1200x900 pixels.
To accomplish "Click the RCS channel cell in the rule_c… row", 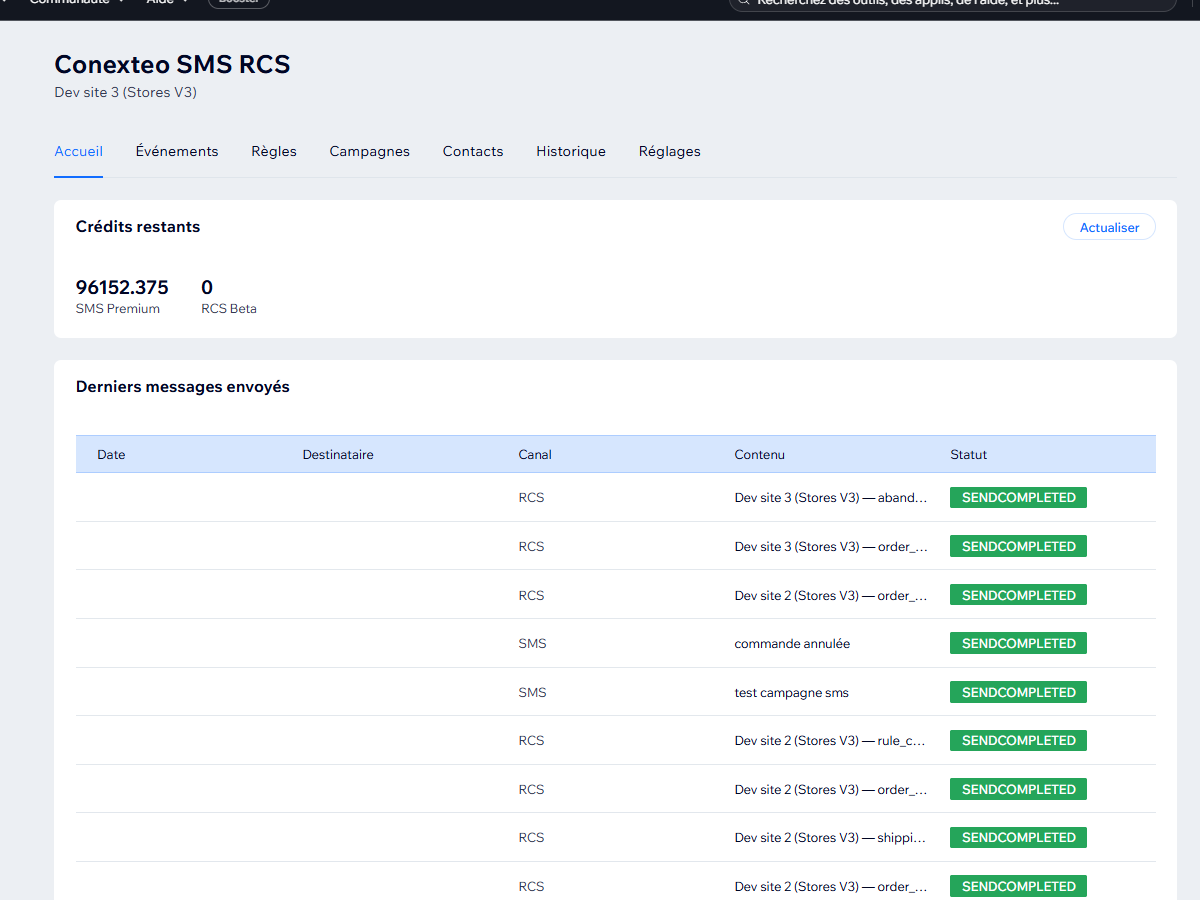I will click(x=531, y=741).
